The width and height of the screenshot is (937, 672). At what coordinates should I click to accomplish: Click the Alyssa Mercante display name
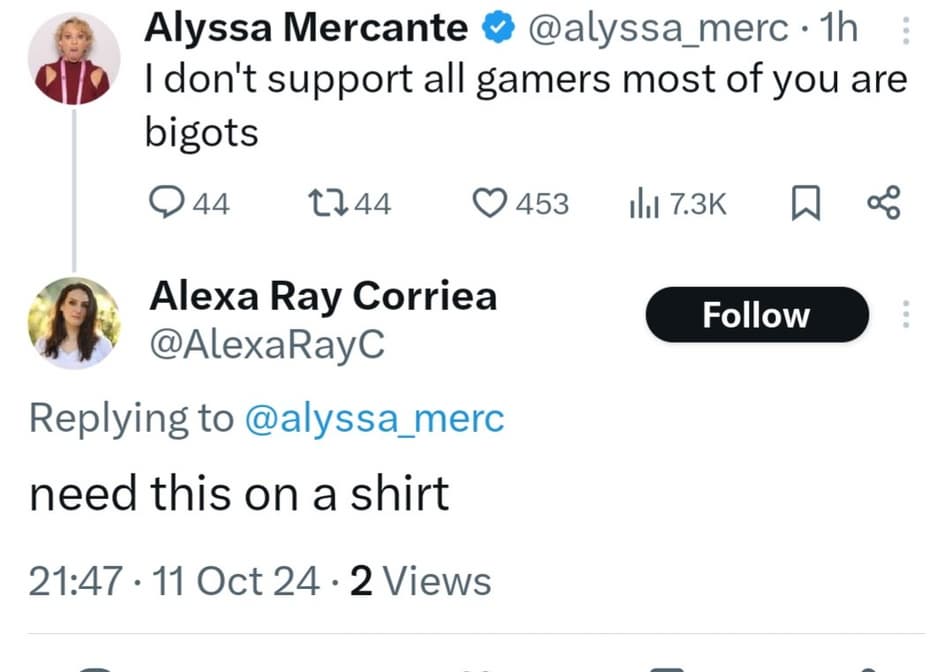[x=307, y=29]
